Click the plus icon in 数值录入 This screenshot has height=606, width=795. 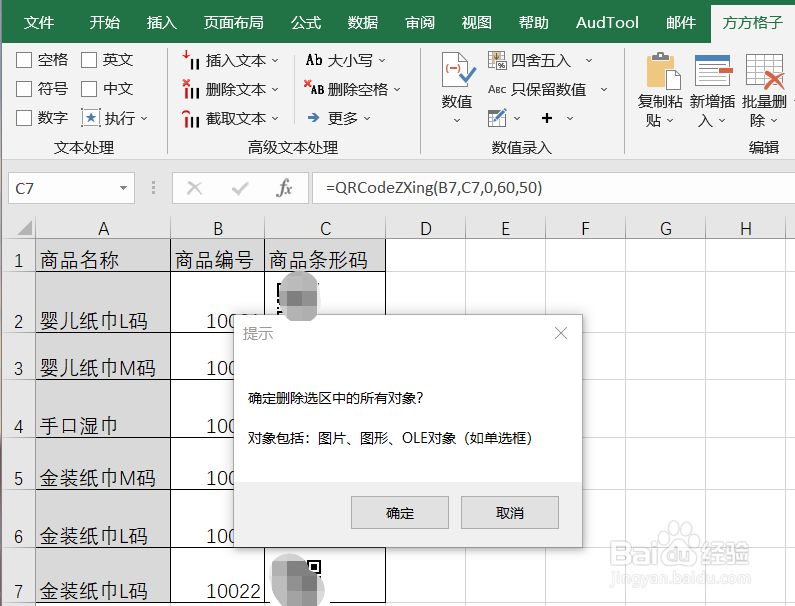[547, 118]
